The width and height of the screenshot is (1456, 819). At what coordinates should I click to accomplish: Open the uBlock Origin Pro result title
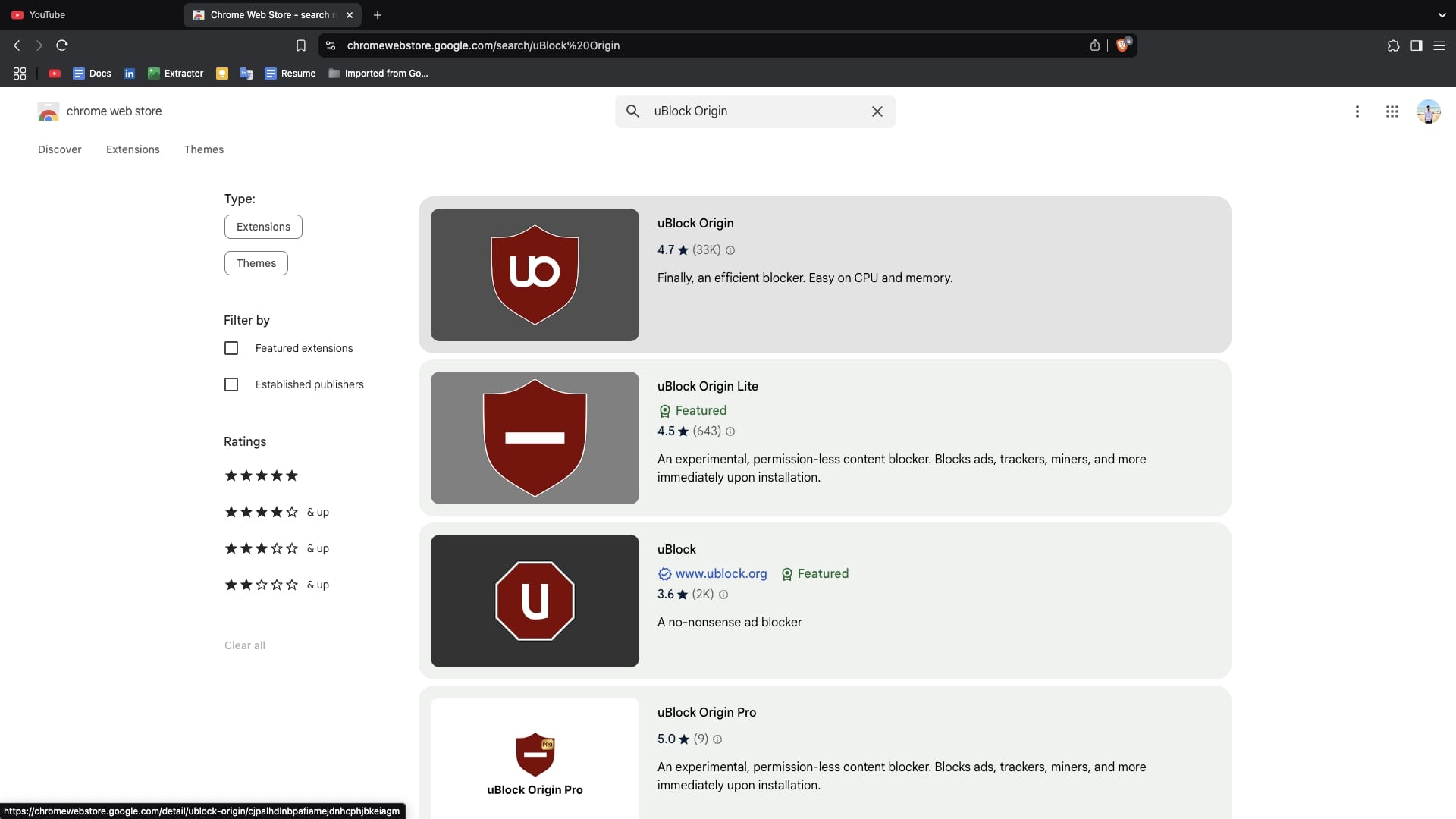[707, 712]
